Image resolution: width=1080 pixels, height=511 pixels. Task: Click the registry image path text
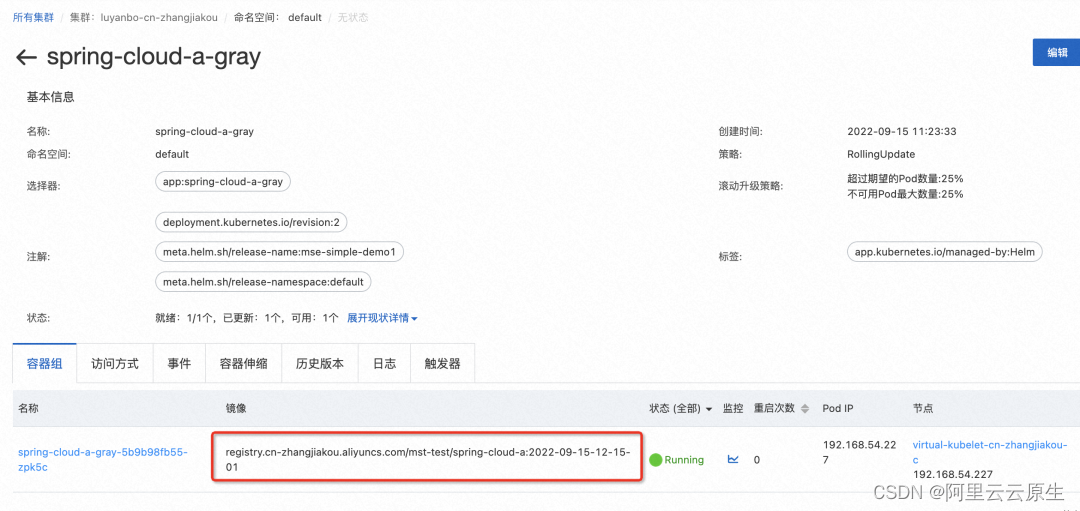(428, 459)
